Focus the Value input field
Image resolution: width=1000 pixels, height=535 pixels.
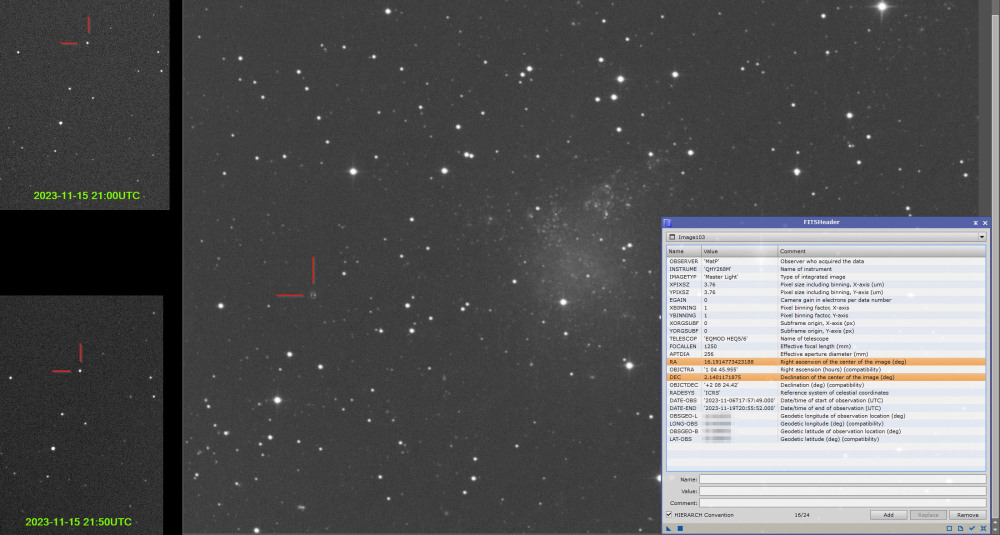842,491
